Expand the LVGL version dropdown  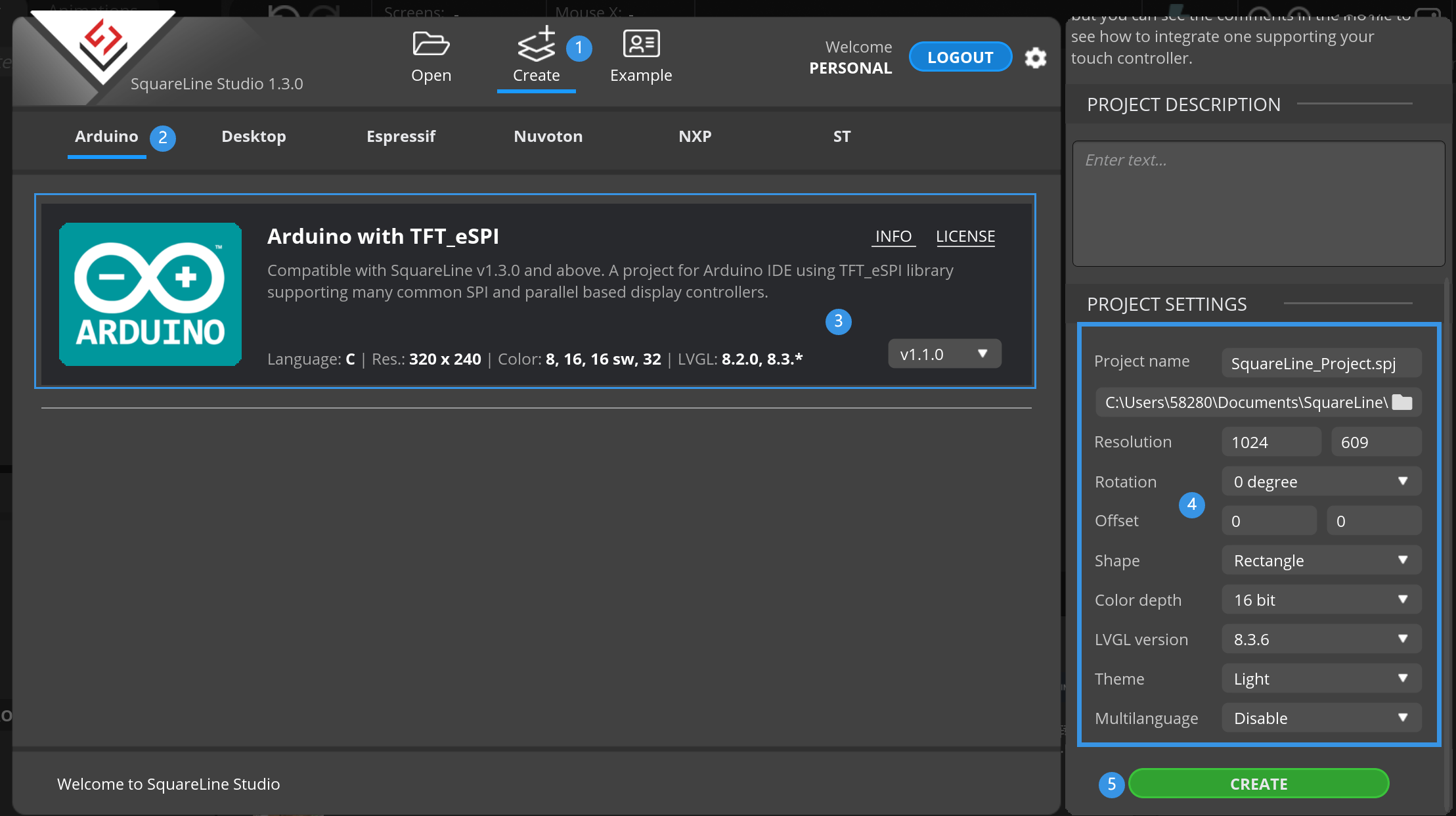pos(1321,639)
